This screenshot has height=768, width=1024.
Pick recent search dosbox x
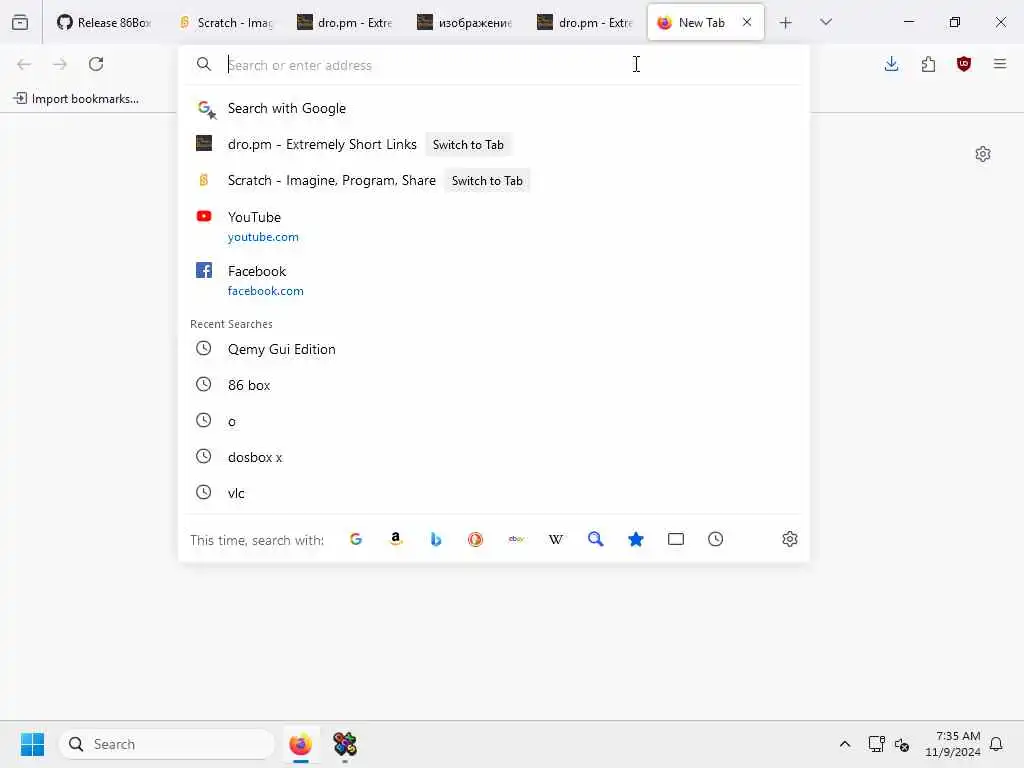point(494,457)
